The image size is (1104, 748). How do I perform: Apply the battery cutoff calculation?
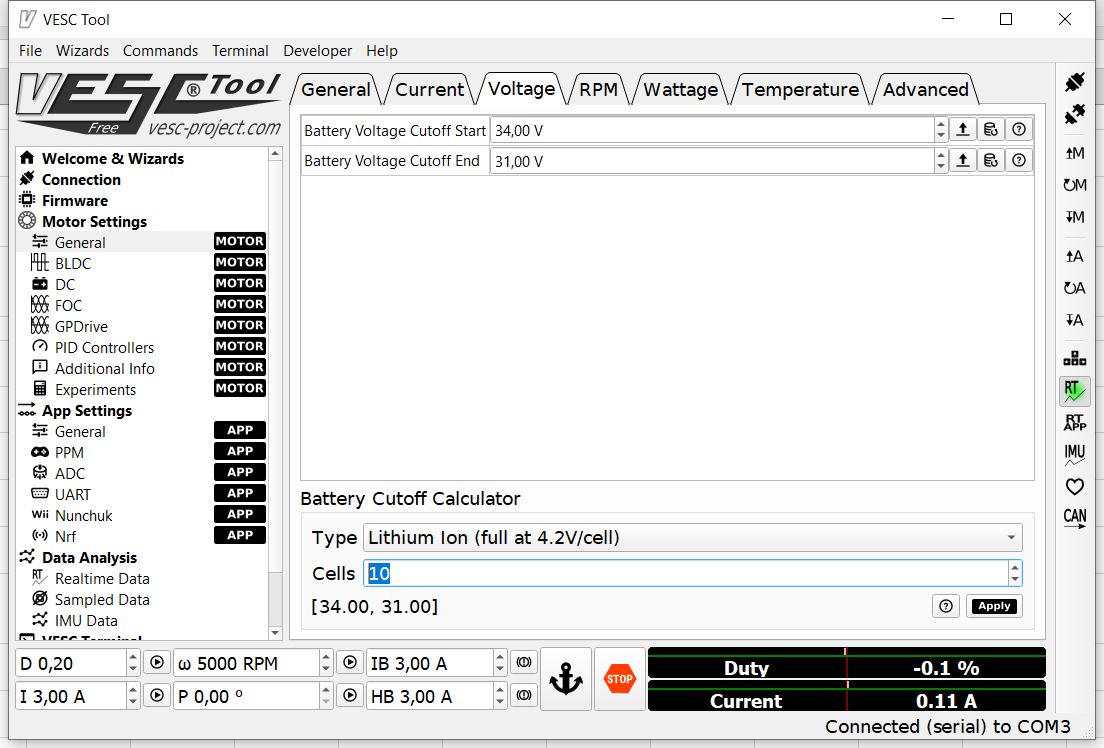coord(994,606)
